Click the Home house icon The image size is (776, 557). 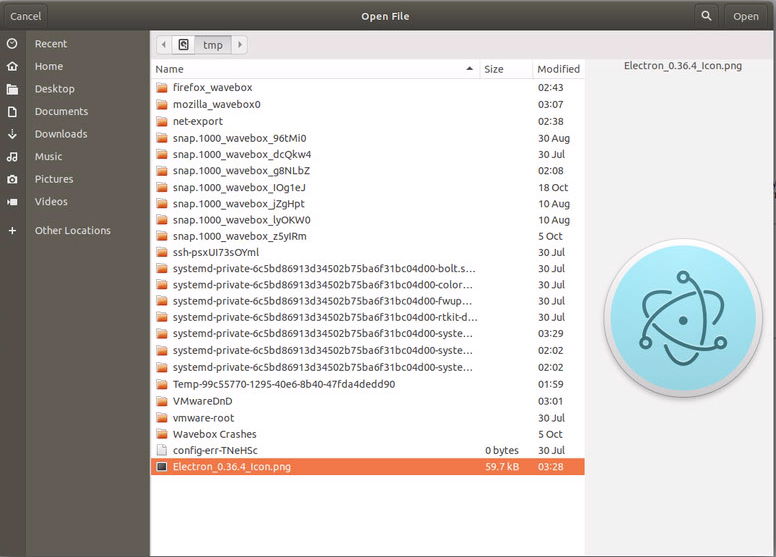tap(12, 66)
